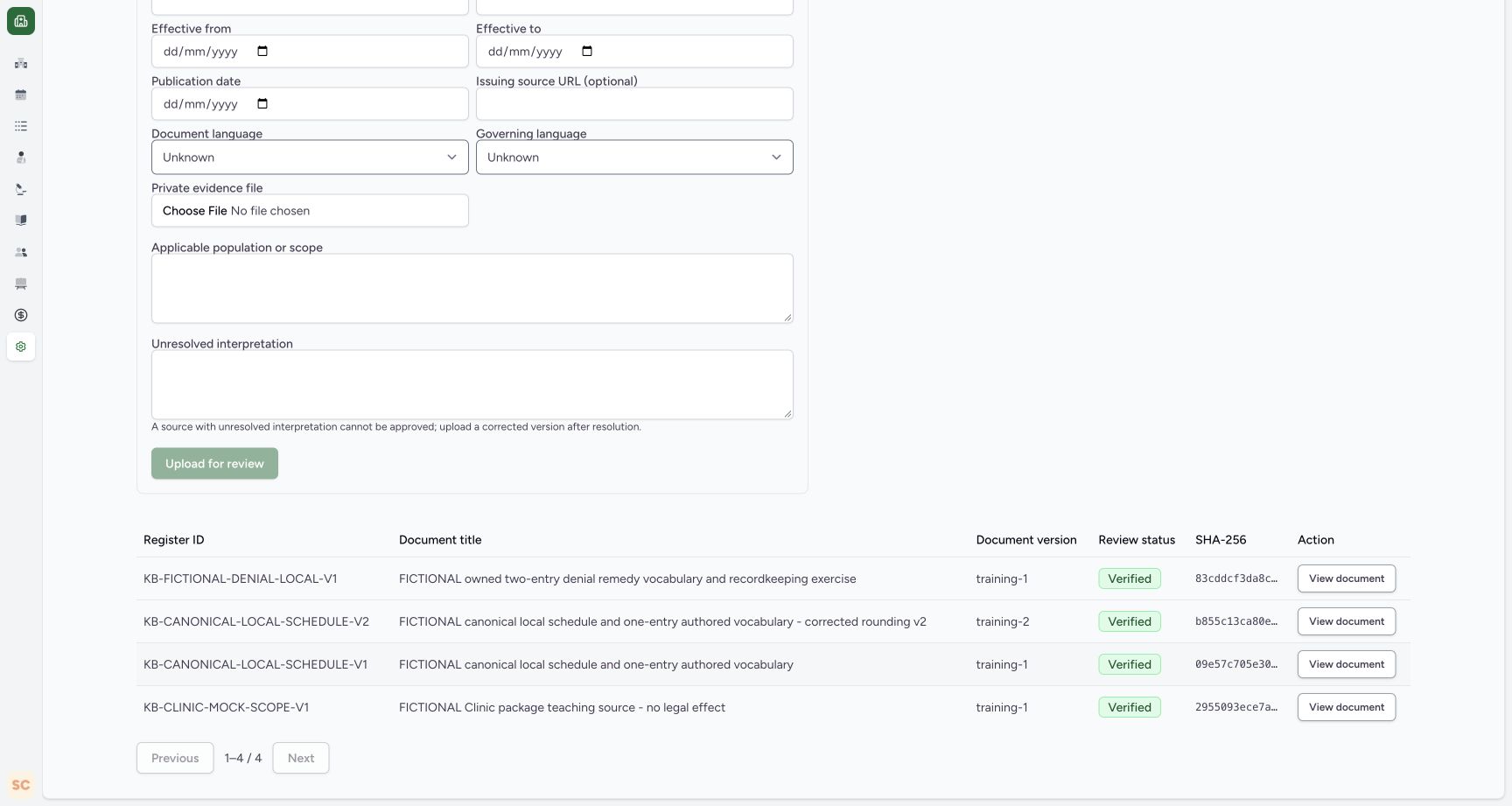
Task: Open the Effective from calendar picker icon
Action: click(262, 51)
